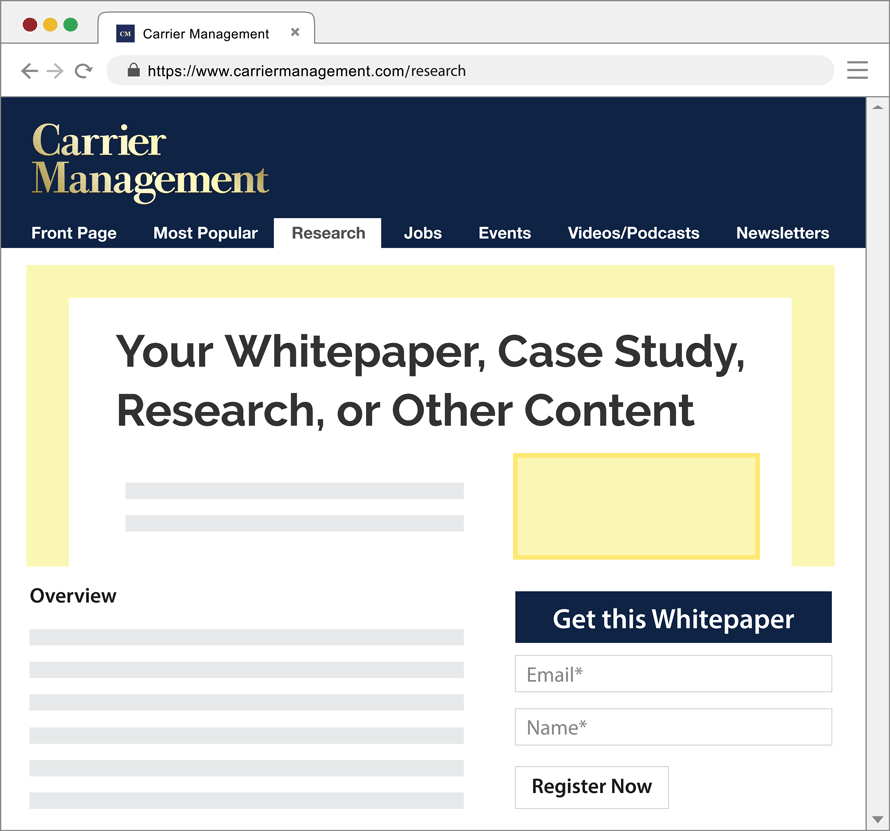Viewport: 890px width, 831px height.
Task: Open the Most Popular section
Action: tap(205, 233)
